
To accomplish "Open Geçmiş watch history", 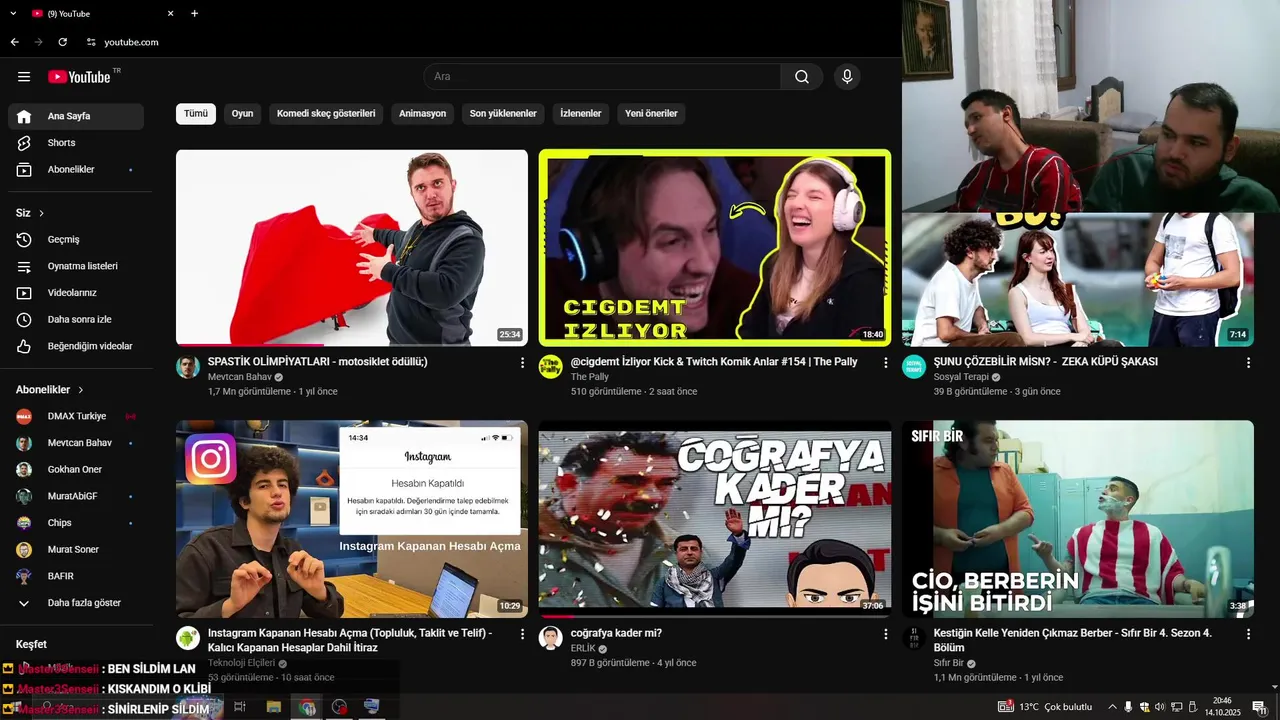I will tap(76, 240).
